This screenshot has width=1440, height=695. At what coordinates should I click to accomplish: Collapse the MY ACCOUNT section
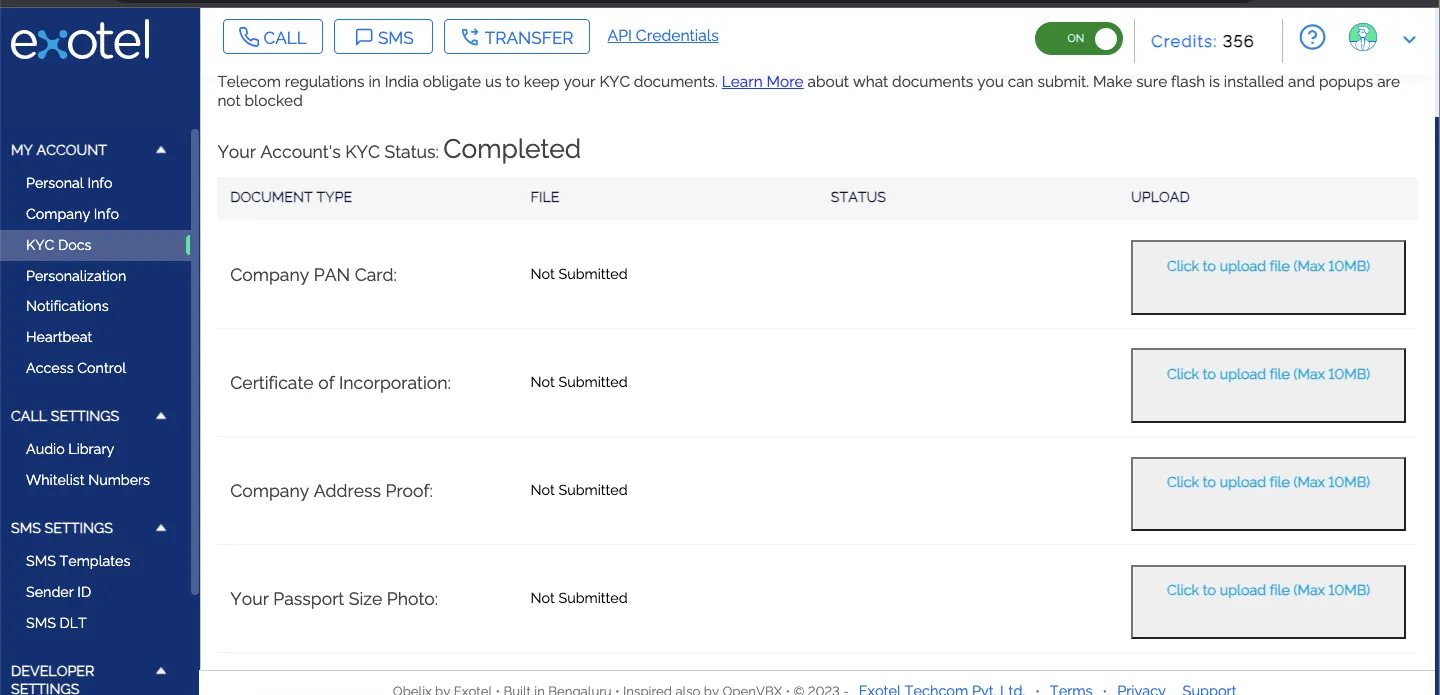[161, 150]
